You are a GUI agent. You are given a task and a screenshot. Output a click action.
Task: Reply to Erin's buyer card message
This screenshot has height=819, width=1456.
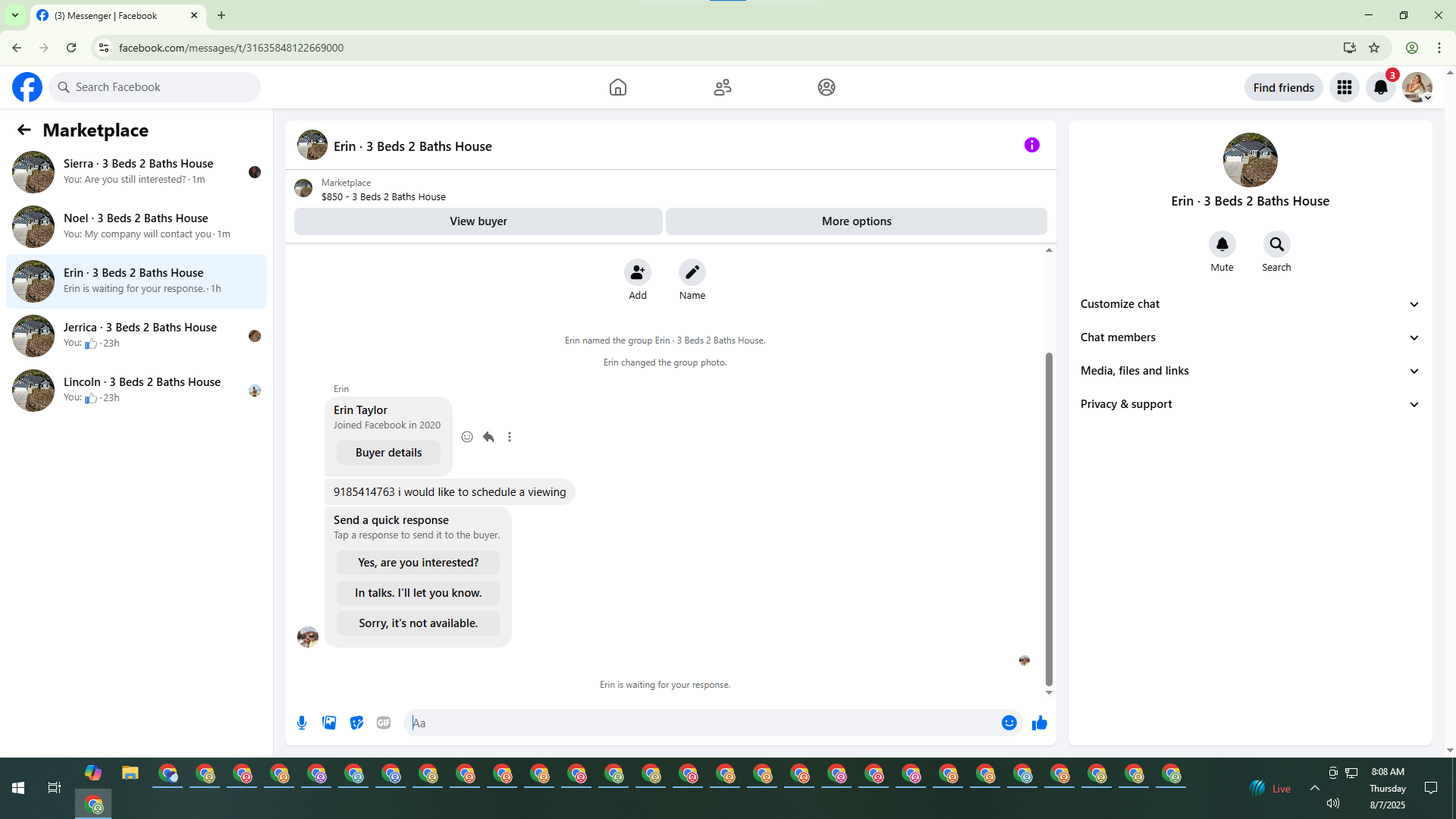tap(488, 437)
